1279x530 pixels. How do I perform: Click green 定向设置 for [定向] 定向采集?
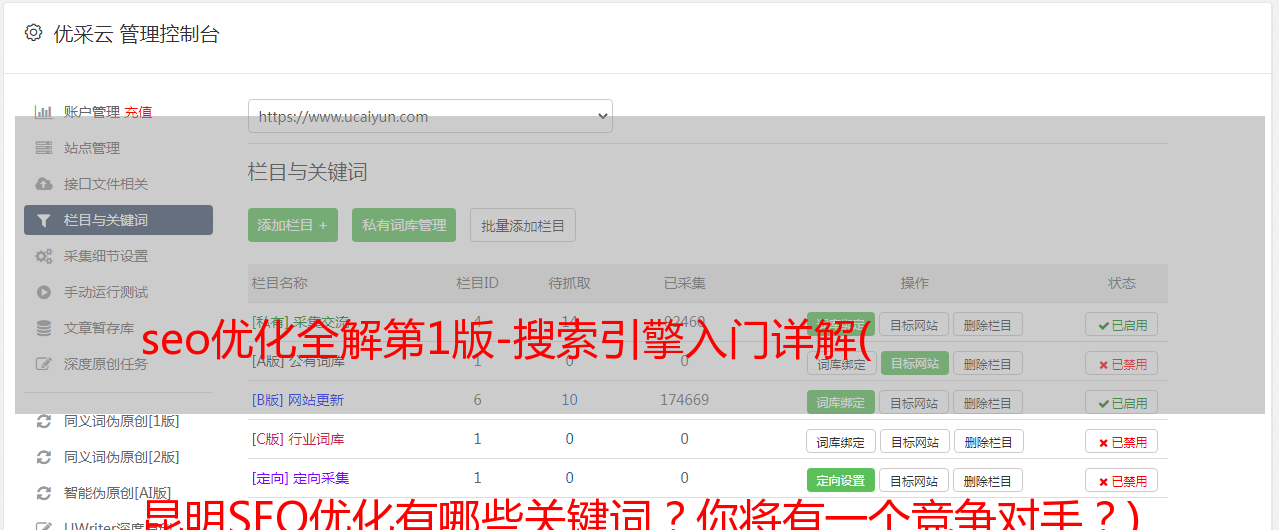click(x=841, y=481)
